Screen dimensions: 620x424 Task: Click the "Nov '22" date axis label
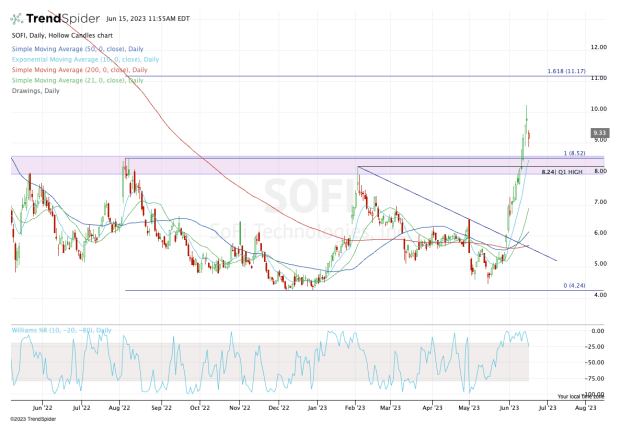point(240,408)
